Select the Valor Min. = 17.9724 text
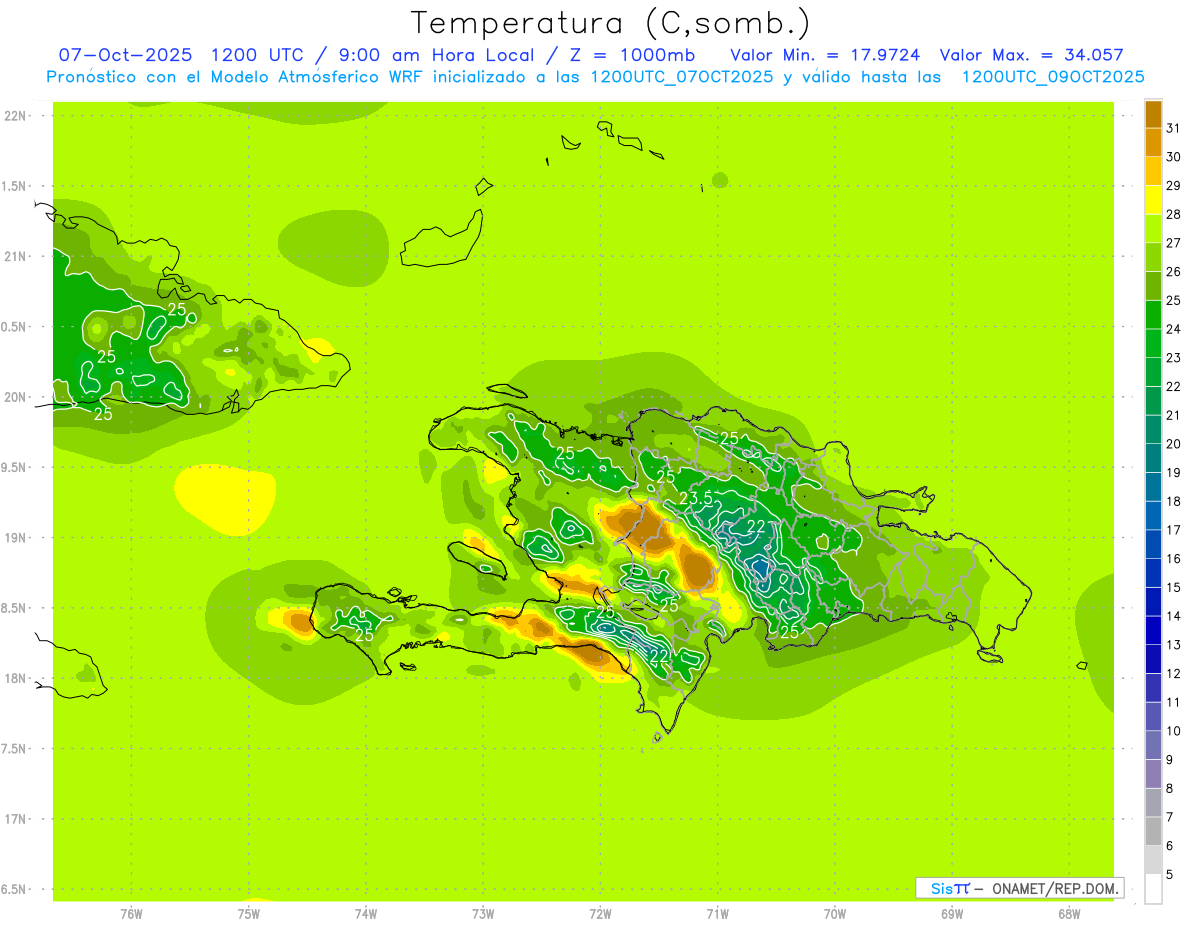 click(x=825, y=55)
